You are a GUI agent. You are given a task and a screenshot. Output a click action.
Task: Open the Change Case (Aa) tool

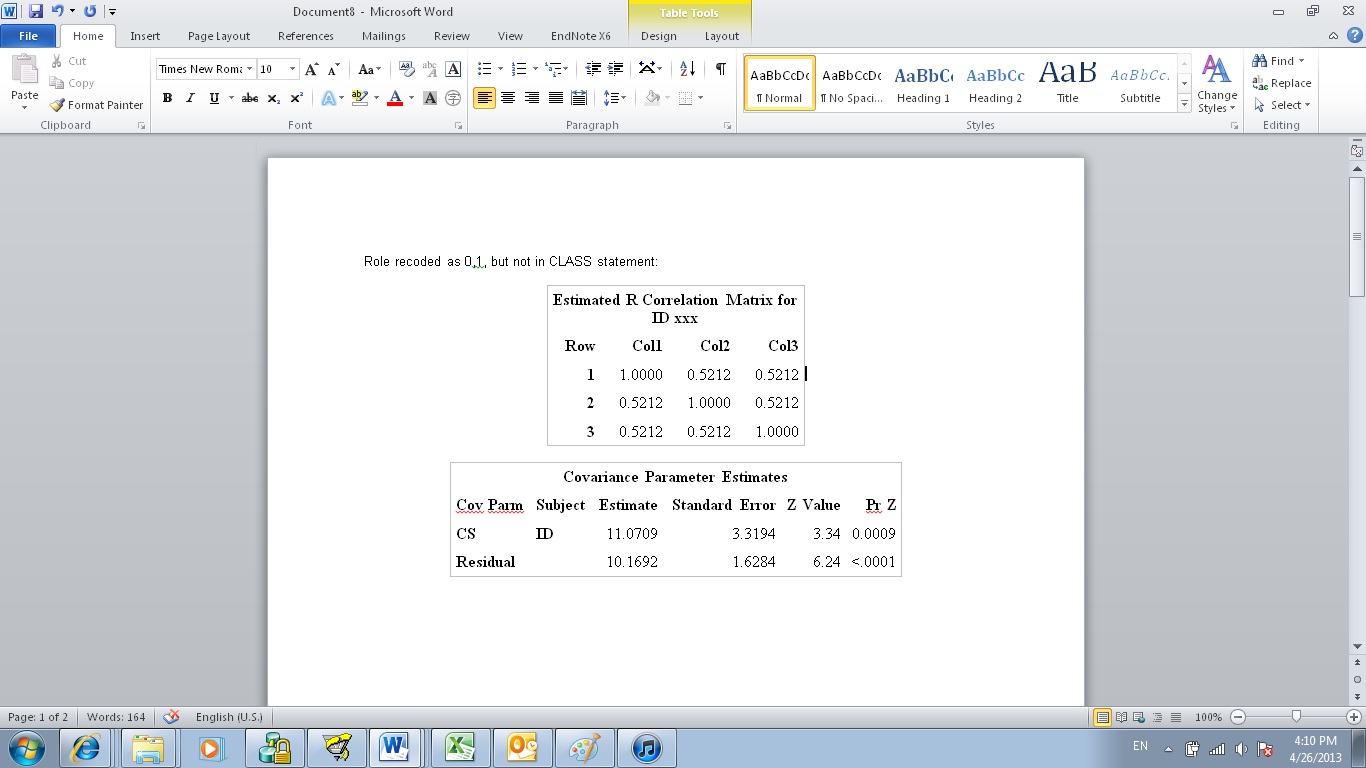point(366,68)
